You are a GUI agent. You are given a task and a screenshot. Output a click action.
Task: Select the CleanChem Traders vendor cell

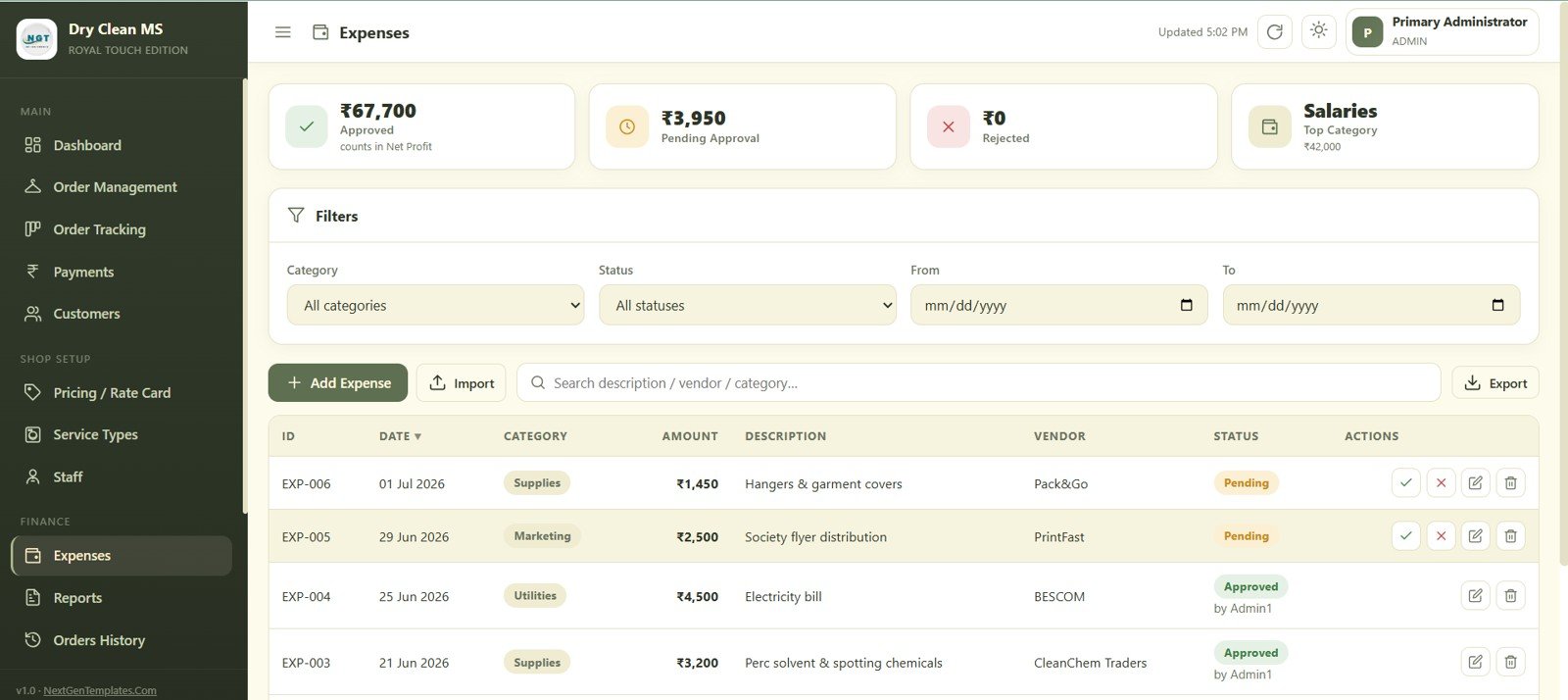1090,663
